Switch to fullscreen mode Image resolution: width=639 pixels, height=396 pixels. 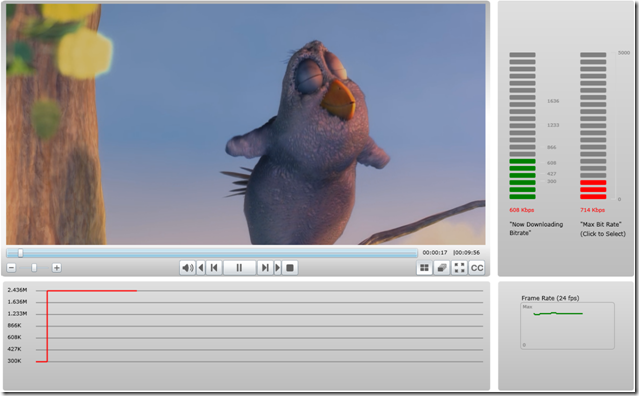coord(459,268)
